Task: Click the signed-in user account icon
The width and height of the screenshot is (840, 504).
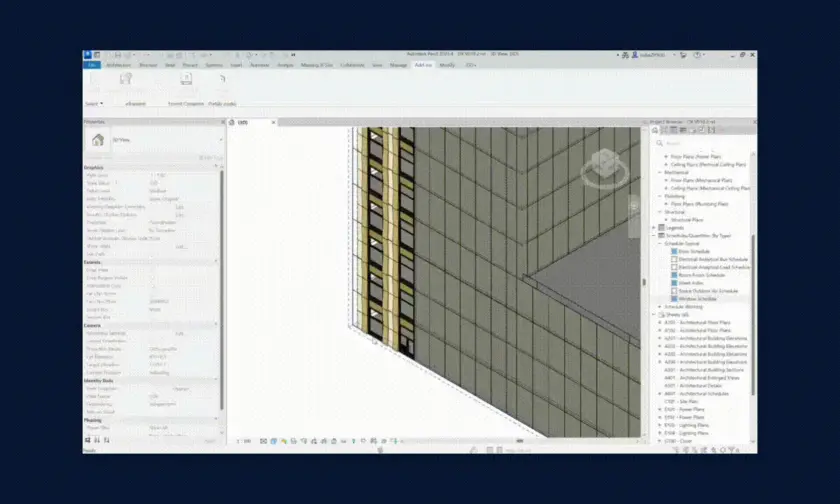Action: 635,55
